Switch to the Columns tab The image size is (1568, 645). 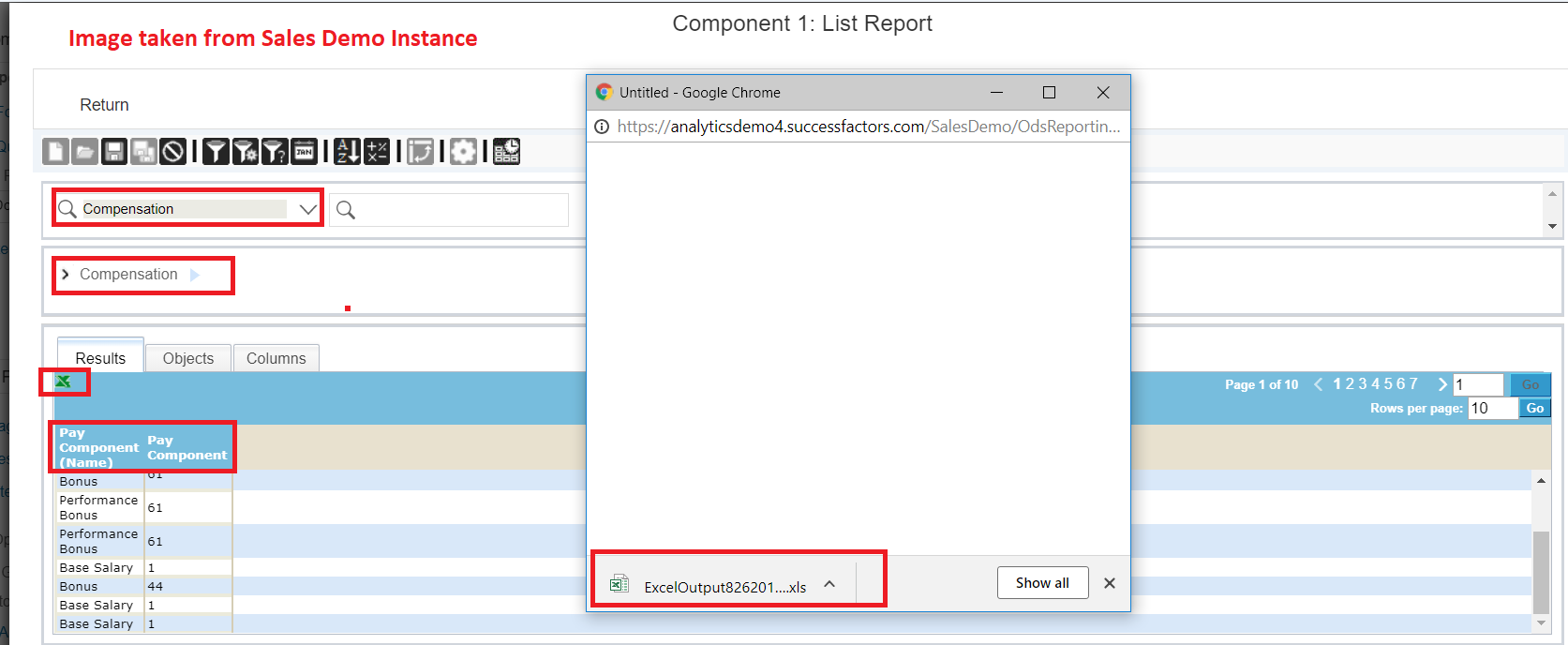pyautogui.click(x=276, y=358)
